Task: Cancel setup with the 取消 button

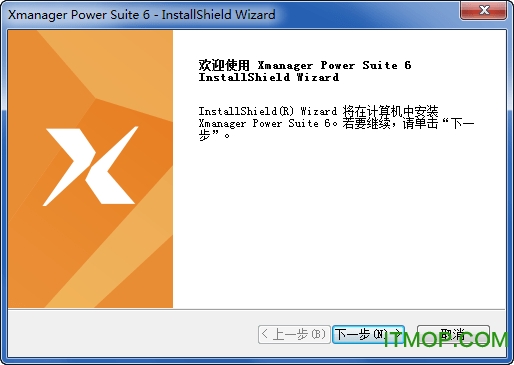Action: point(453,334)
